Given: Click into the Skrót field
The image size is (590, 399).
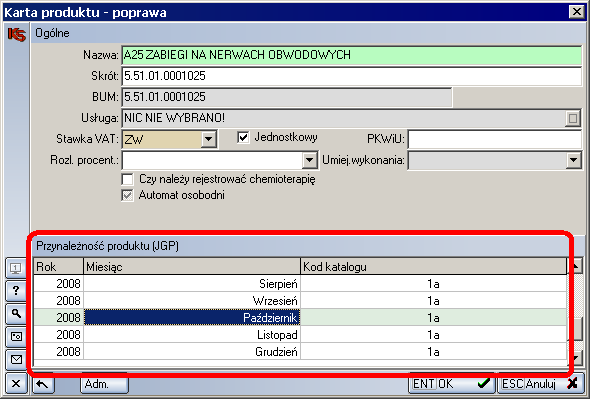Looking at the screenshot, I should click(x=352, y=76).
